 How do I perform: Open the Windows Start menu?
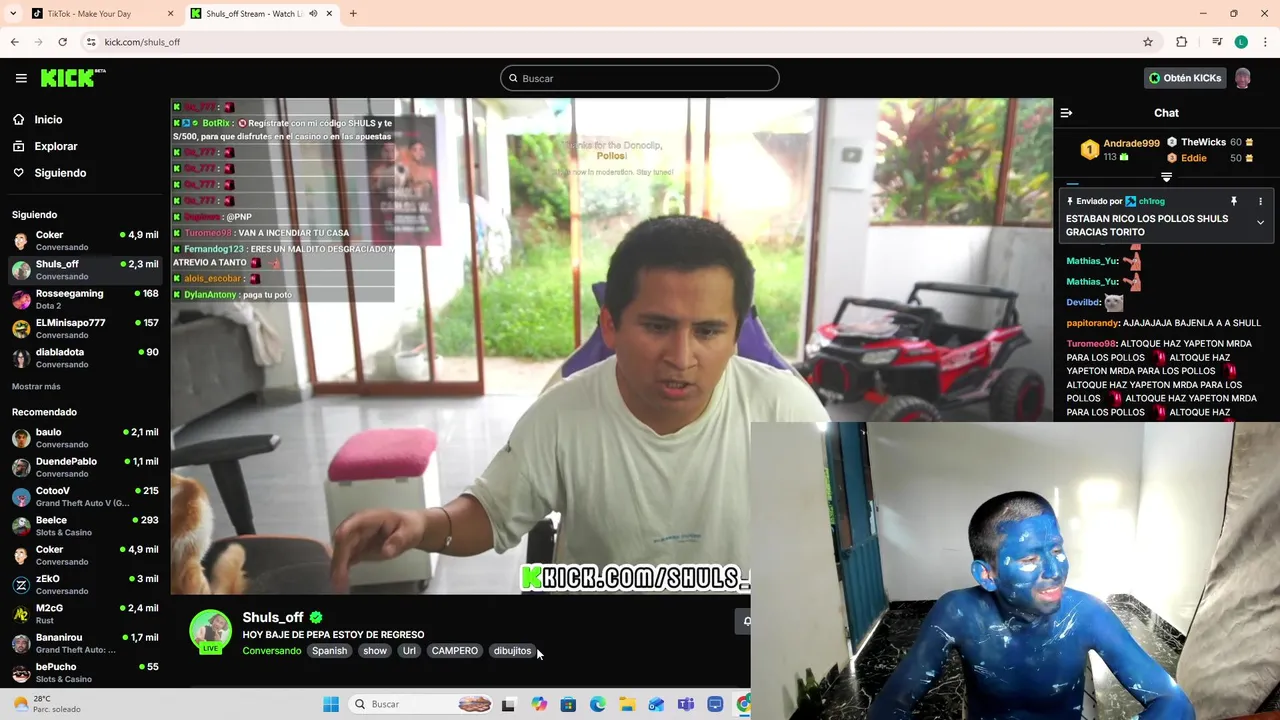(331, 704)
